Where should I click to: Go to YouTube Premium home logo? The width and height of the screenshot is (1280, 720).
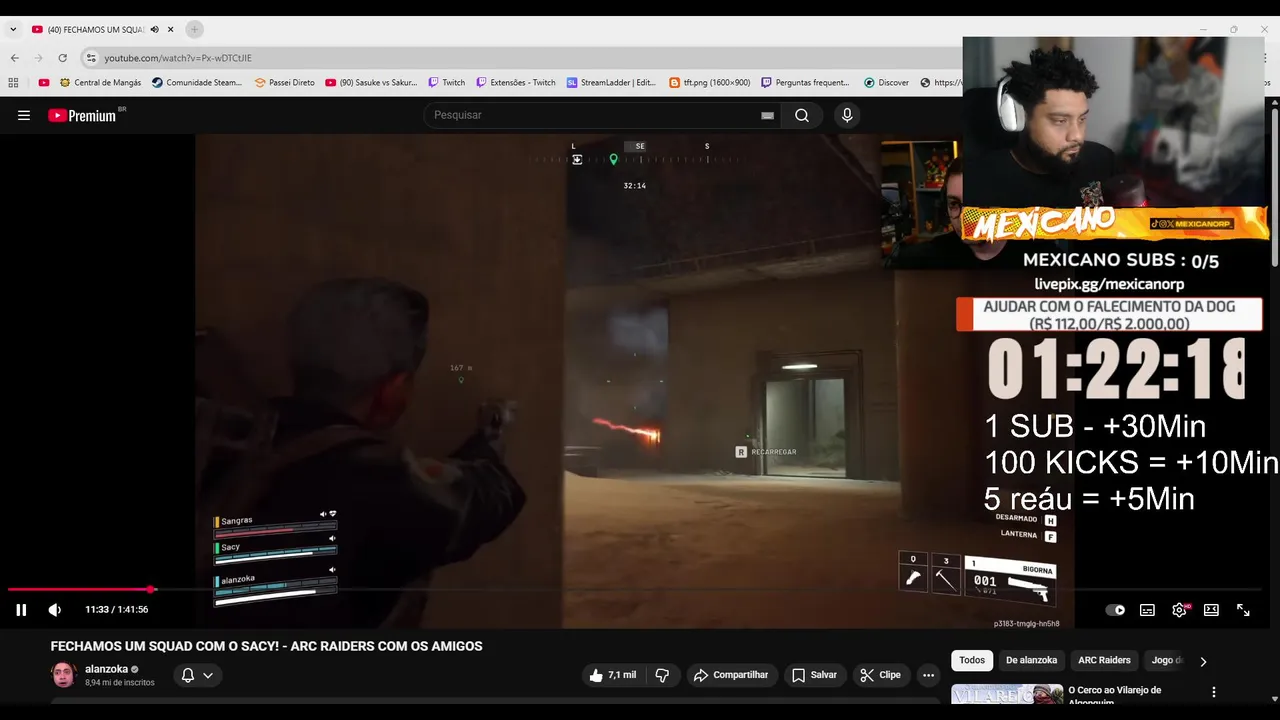click(82, 115)
